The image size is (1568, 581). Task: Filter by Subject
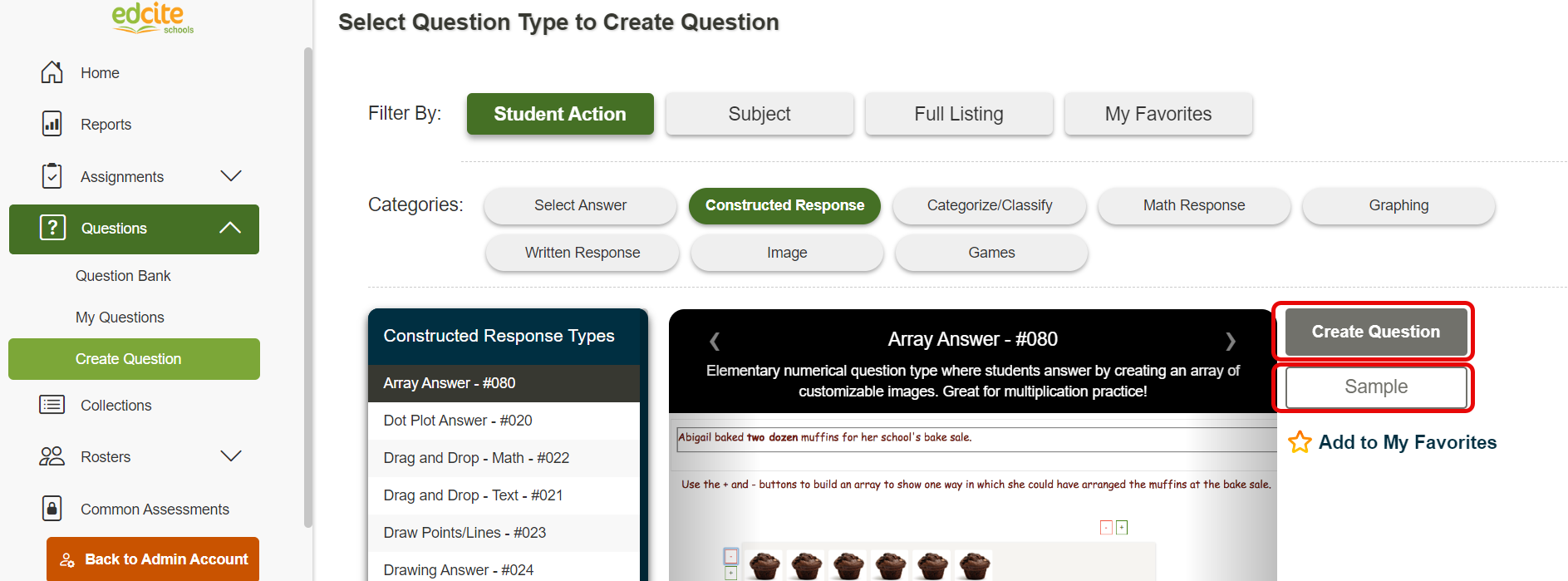pyautogui.click(x=759, y=114)
